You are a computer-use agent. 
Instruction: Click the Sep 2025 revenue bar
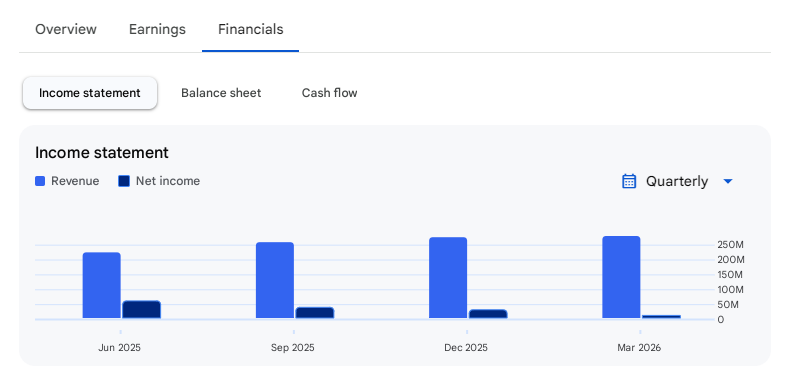275,280
